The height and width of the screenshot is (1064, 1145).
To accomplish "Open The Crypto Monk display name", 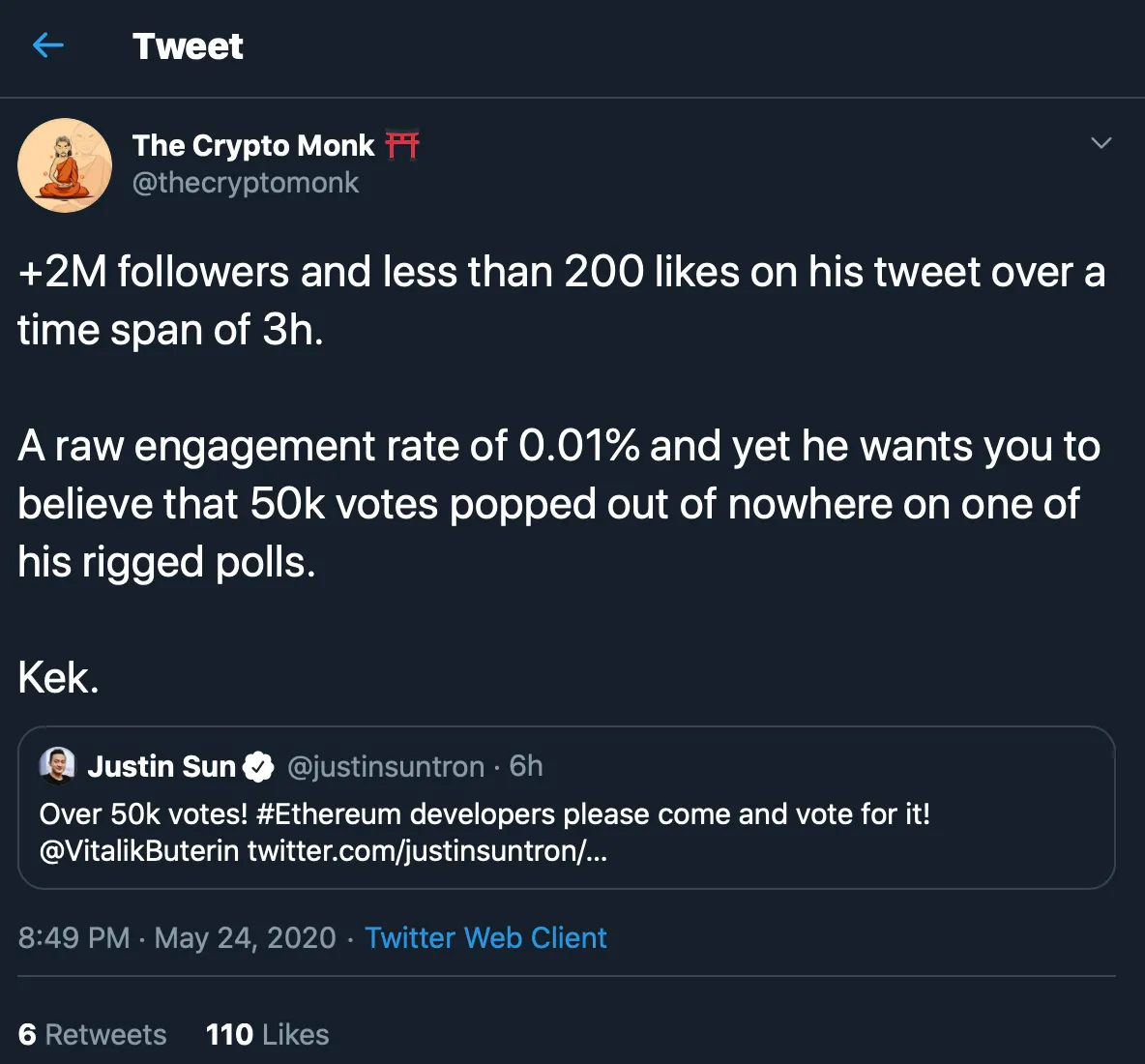I will point(252,145).
